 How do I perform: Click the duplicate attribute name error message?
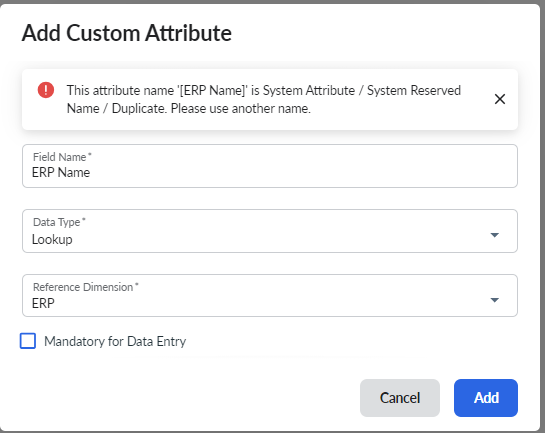pyautogui.click(x=264, y=99)
